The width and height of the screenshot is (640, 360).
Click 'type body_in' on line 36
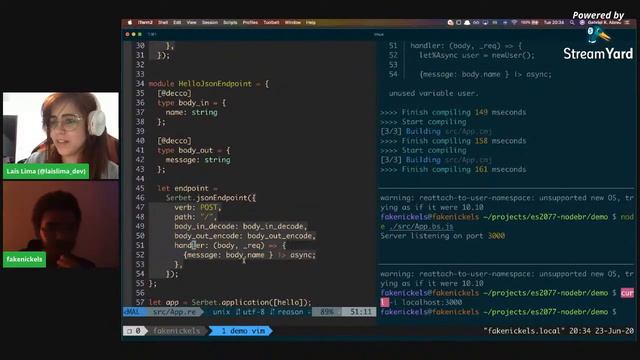[183, 103]
